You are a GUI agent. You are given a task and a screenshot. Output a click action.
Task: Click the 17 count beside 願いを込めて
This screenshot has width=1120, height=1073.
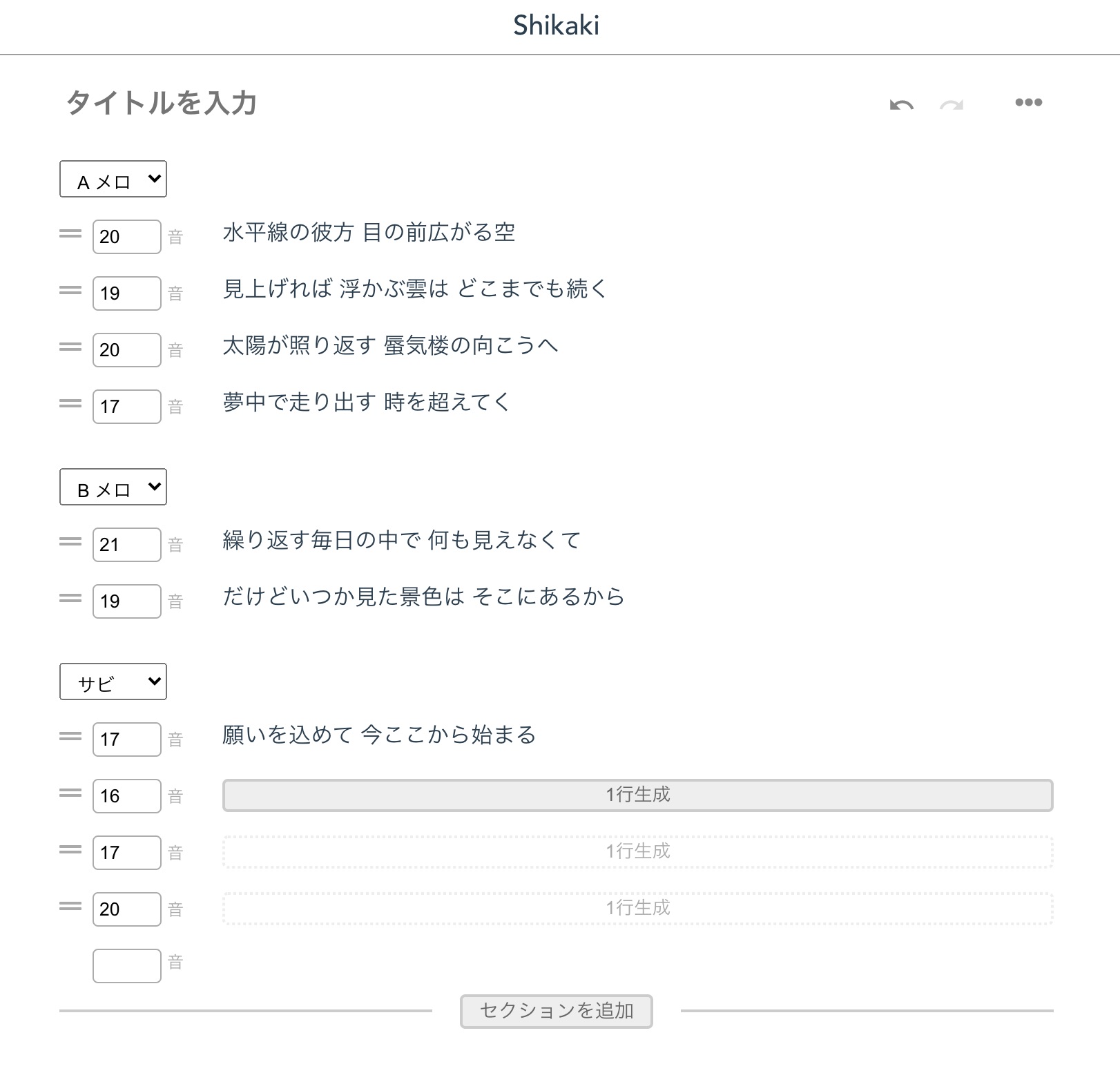click(x=126, y=738)
